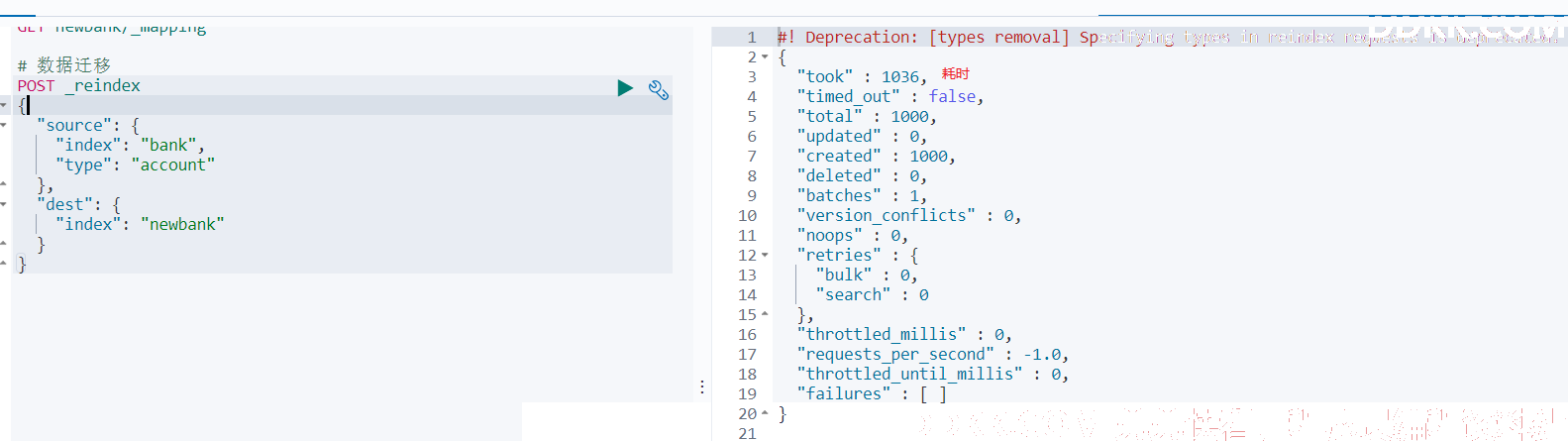This screenshot has height=441, width=1568.
Task: Click the "took" : 1036 response line
Action: [862, 76]
